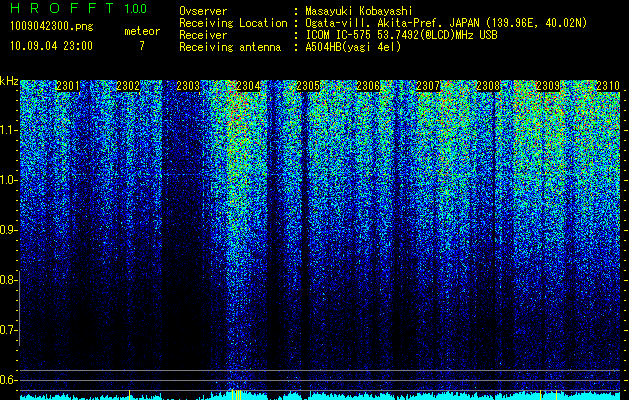Image resolution: width=629 pixels, height=400 pixels.
Task: Click the Receiving Location label
Action: pos(233,23)
